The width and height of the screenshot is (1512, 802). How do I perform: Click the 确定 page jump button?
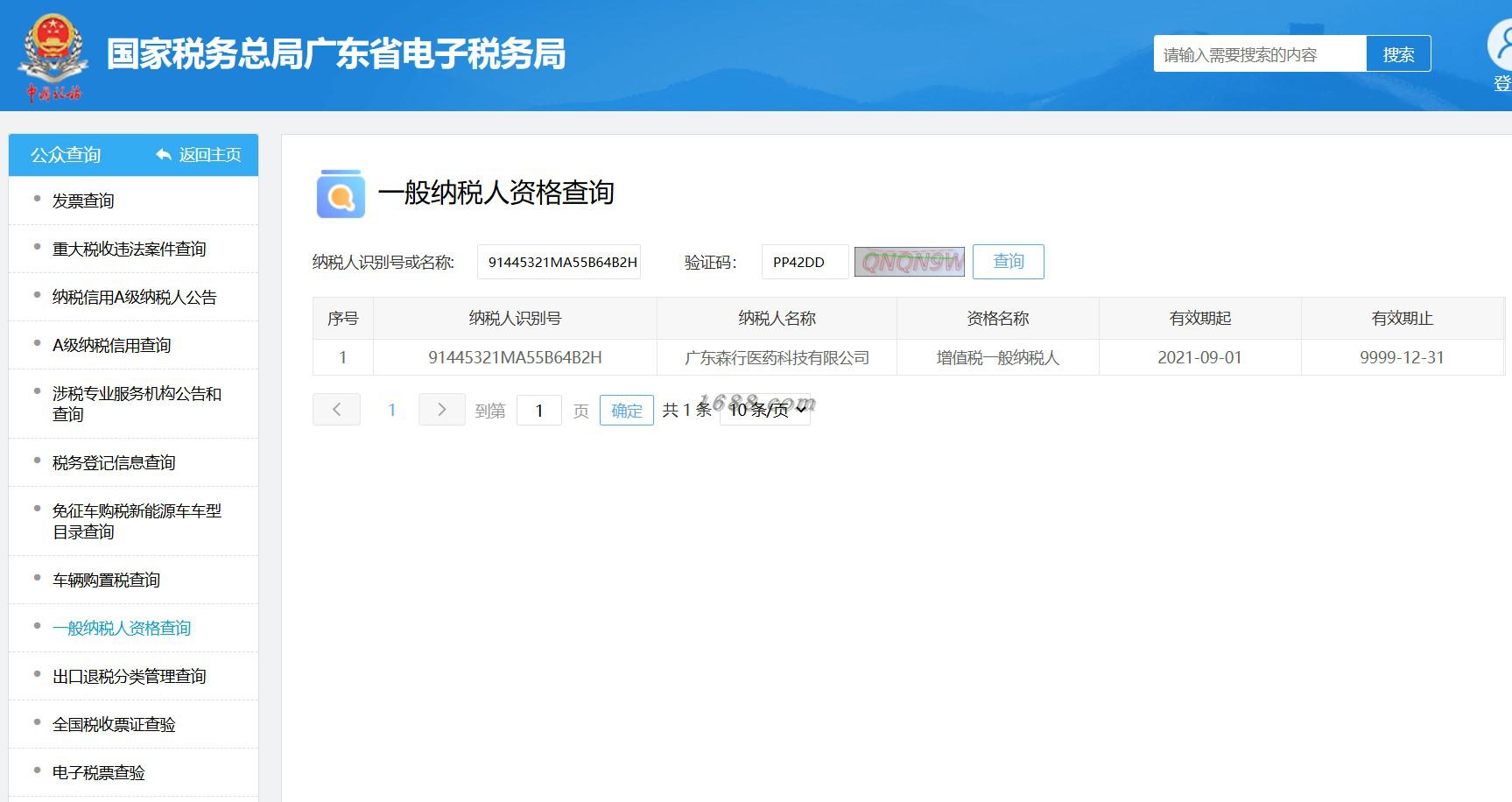point(627,411)
